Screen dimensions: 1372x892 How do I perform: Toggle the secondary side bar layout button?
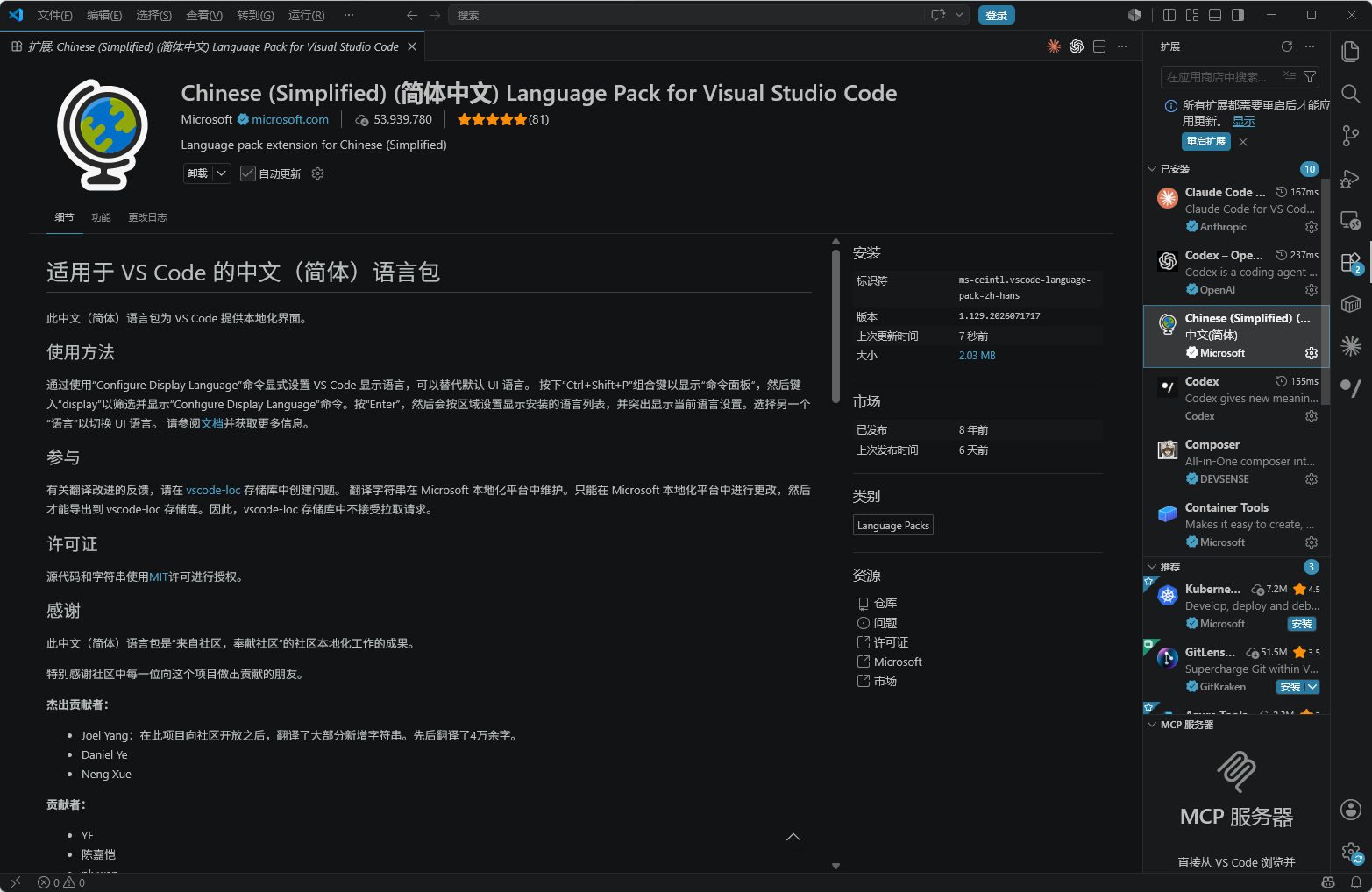point(1238,15)
